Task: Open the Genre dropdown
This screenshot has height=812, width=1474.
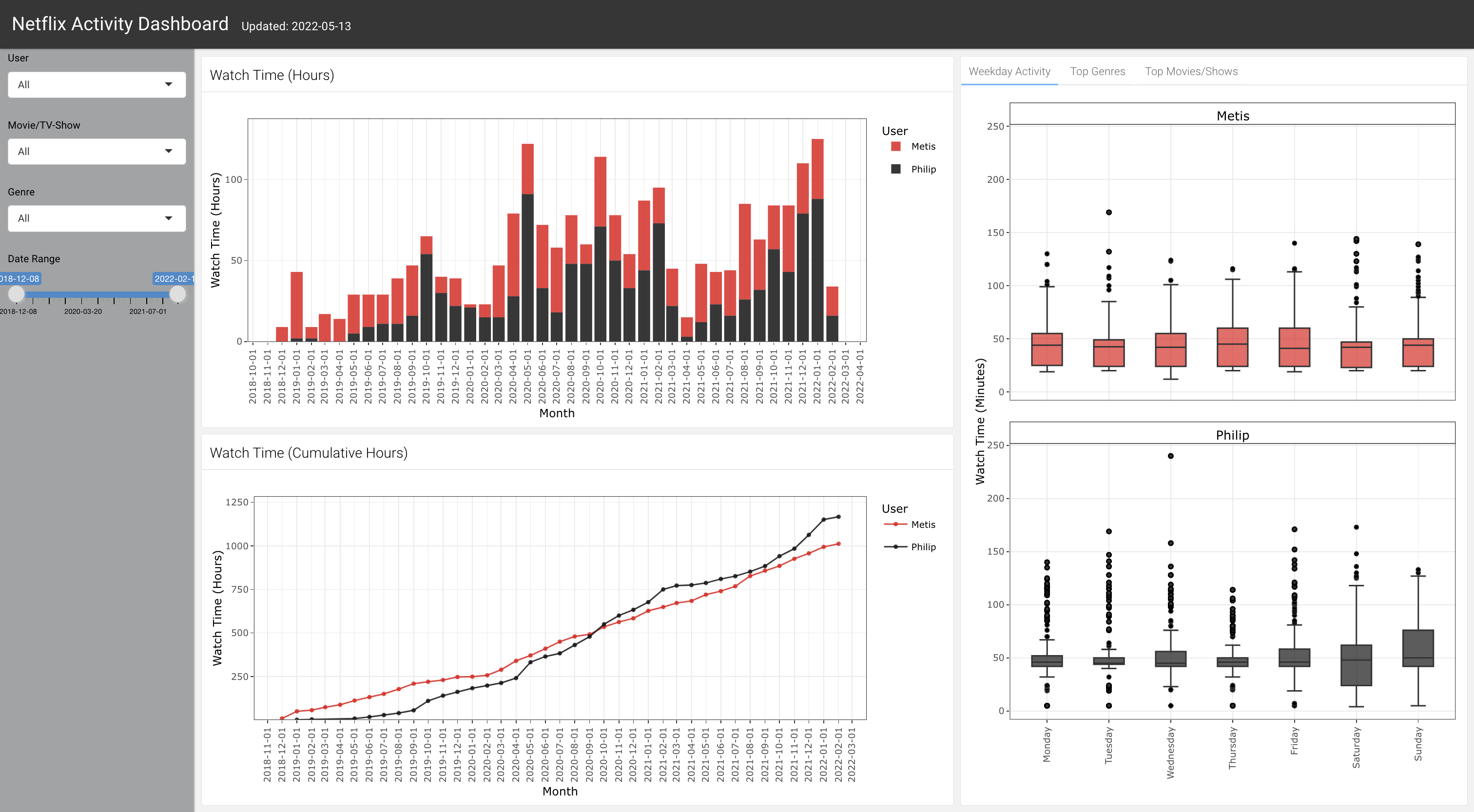Action: [x=97, y=218]
